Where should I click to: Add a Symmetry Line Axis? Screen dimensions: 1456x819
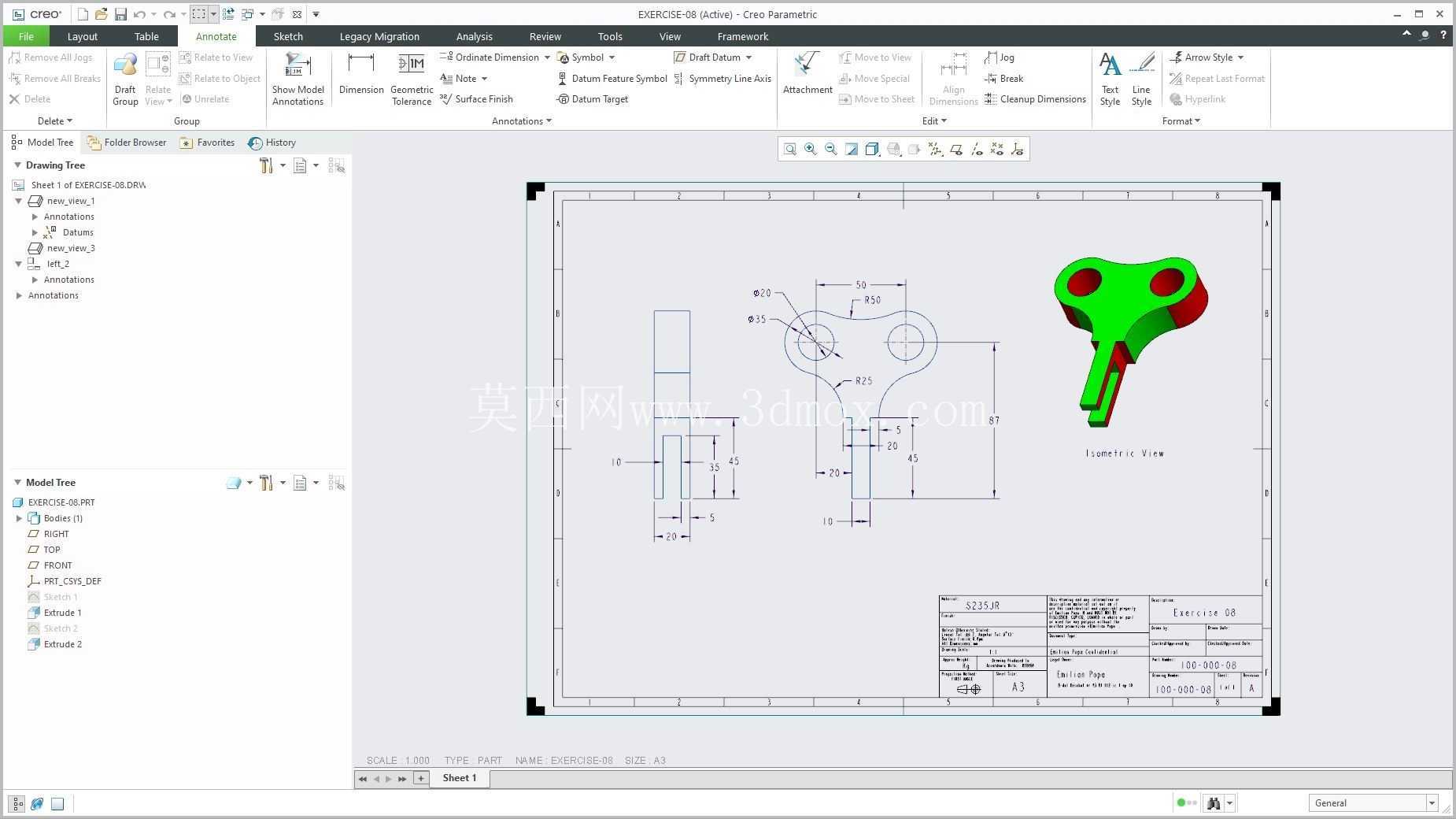click(722, 79)
